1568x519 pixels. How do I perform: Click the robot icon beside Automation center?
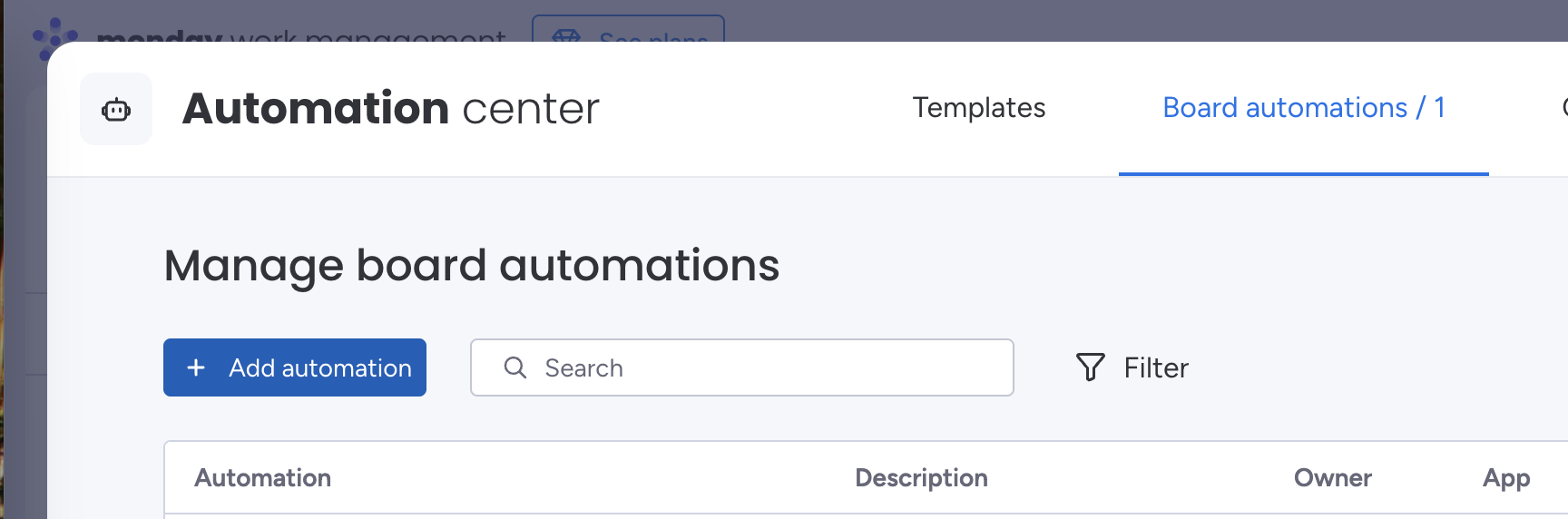116,110
